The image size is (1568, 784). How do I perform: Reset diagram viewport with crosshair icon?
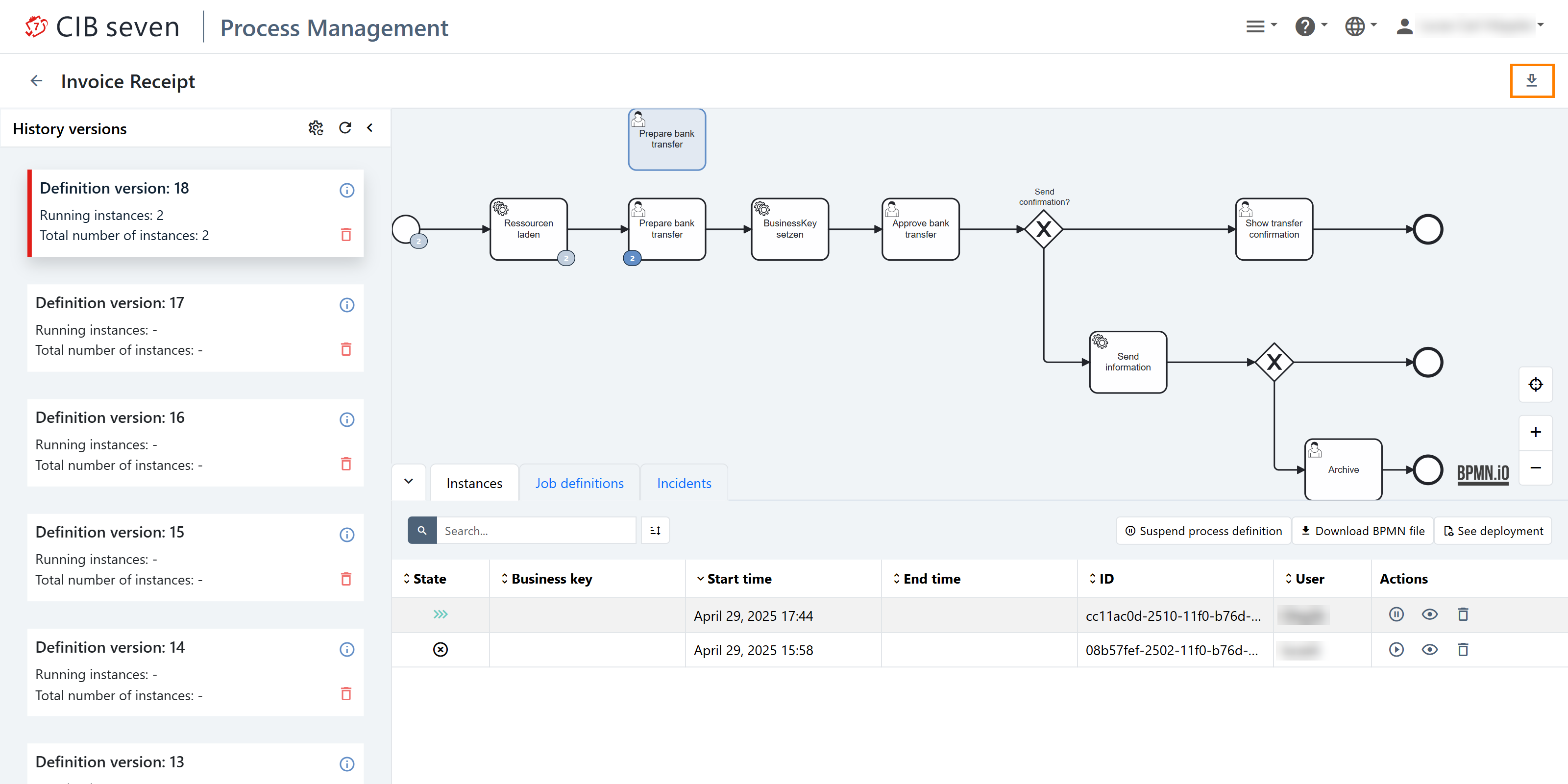pos(1535,385)
